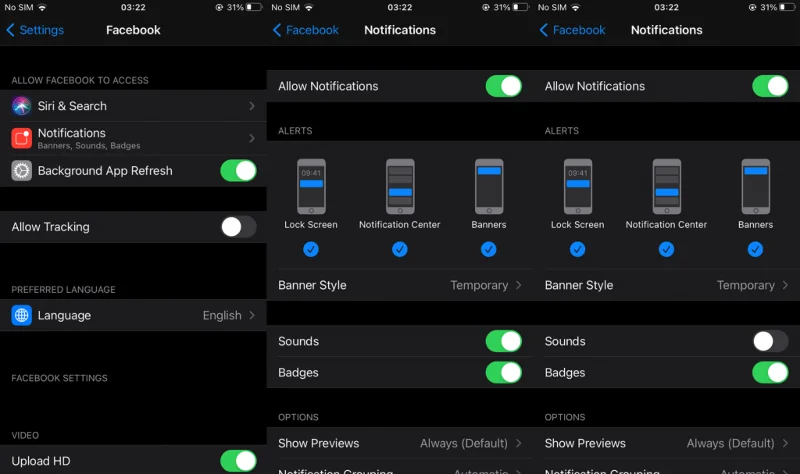Select Notification Center phone icon, middle Notifications screen
The height and width of the screenshot is (474, 800).
[400, 186]
